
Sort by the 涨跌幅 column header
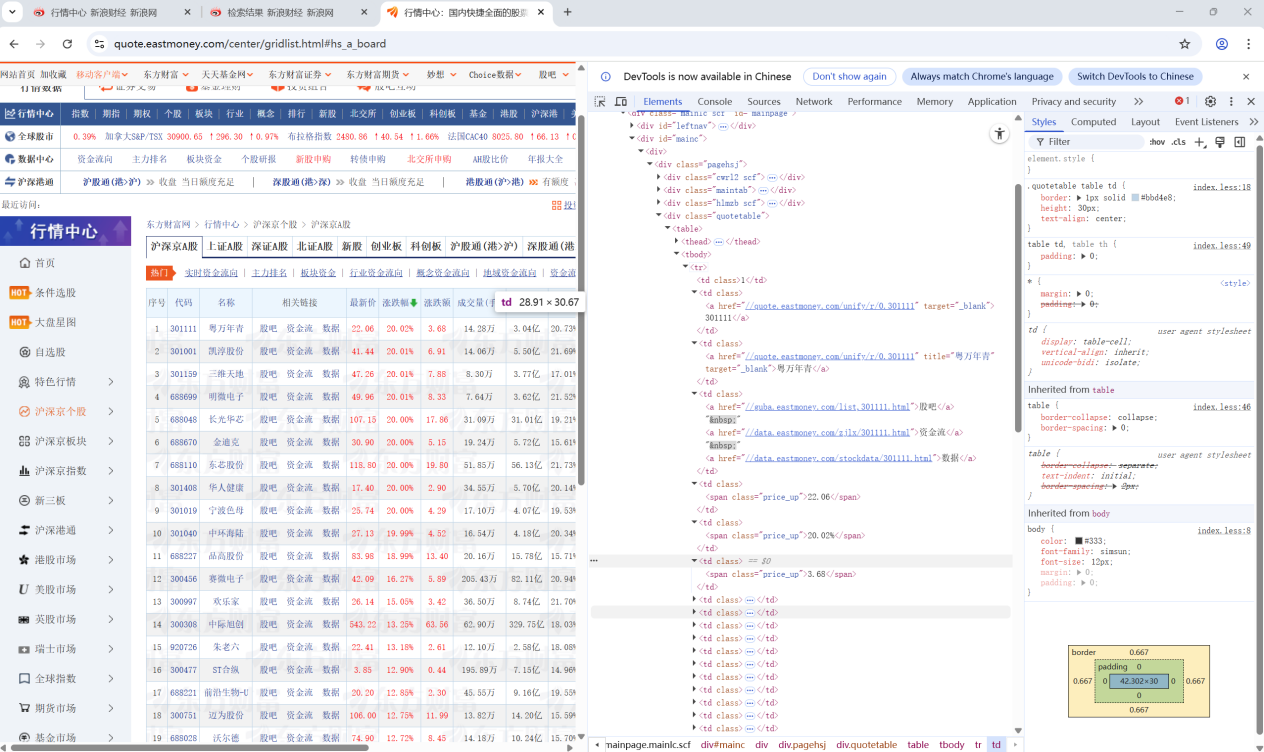tap(400, 302)
